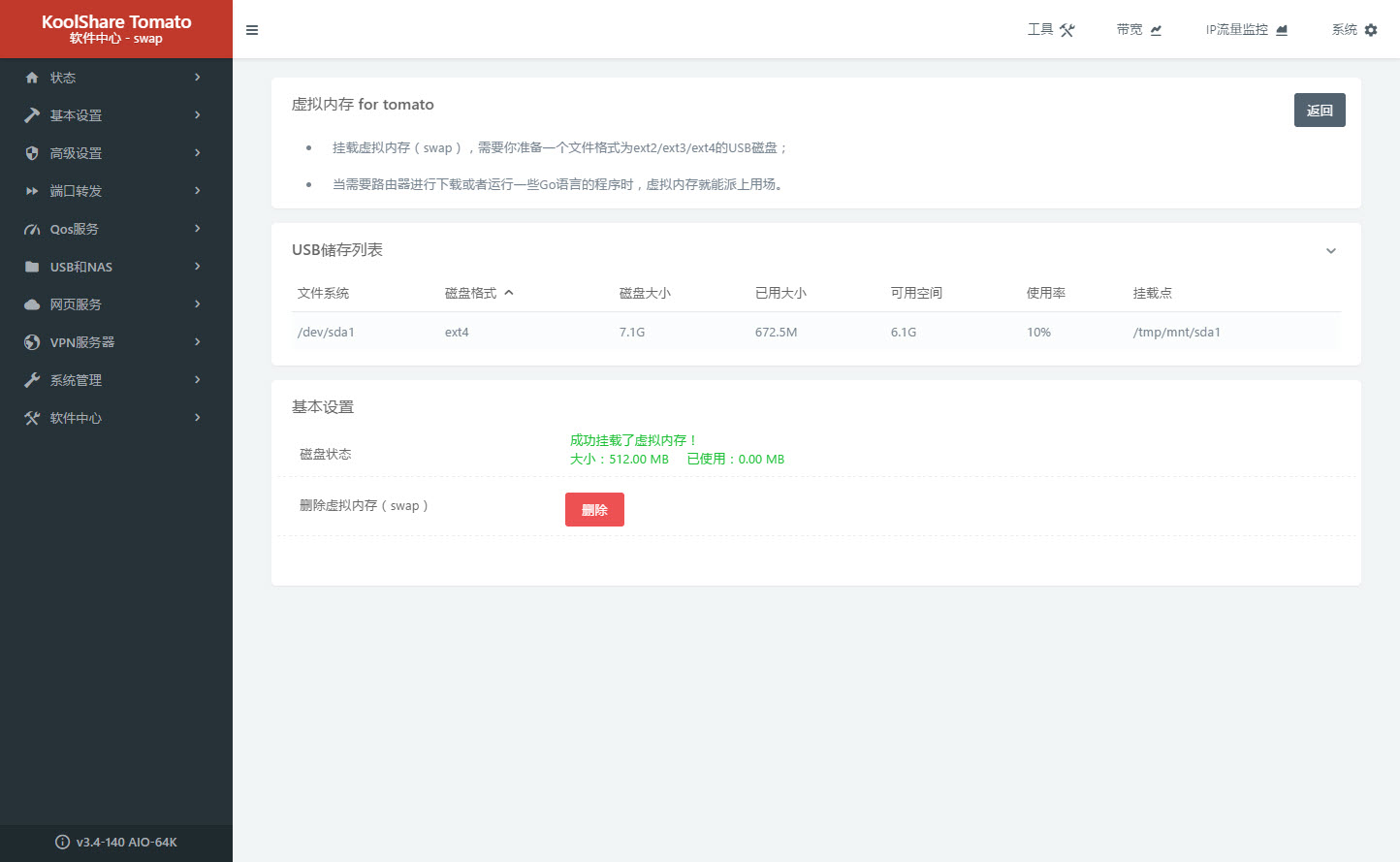This screenshot has height=862, width=1400.
Task: Click the folder icon for USB和NAS
Action: [x=32, y=267]
